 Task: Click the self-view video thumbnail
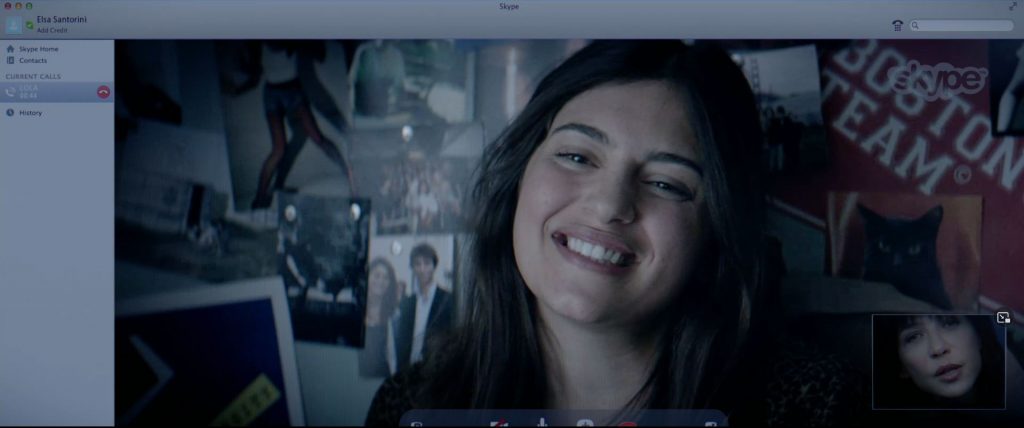(938, 365)
